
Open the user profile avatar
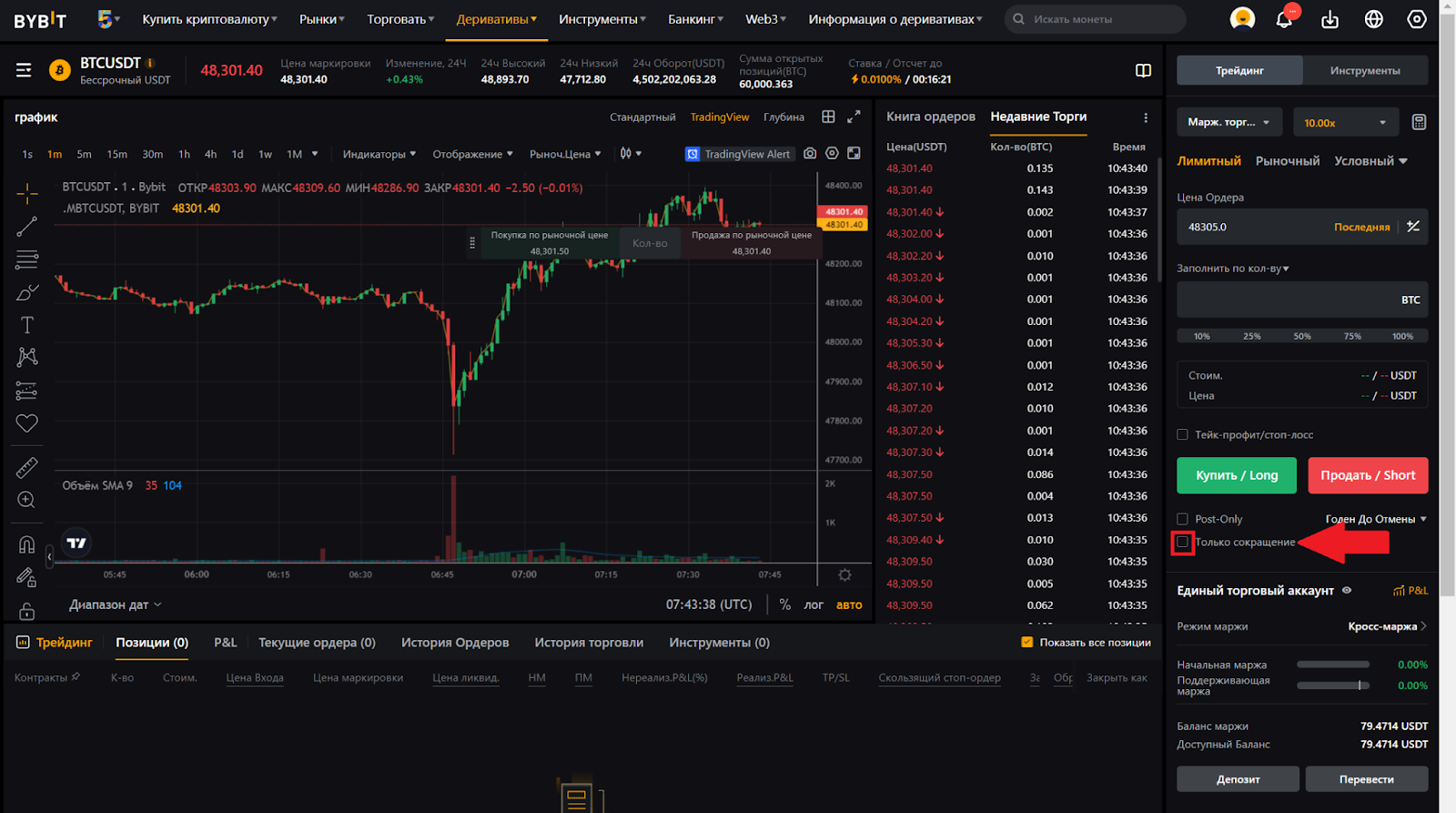pos(1242,18)
